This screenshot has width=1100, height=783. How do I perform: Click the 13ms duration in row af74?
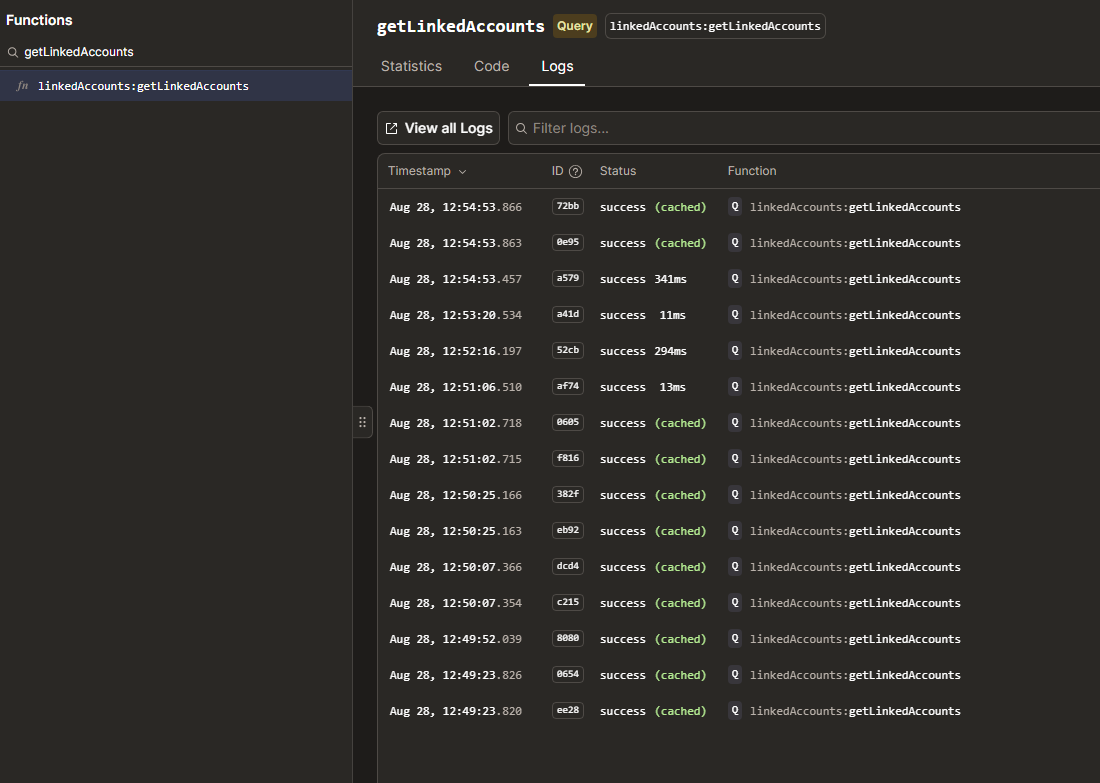[x=672, y=387]
